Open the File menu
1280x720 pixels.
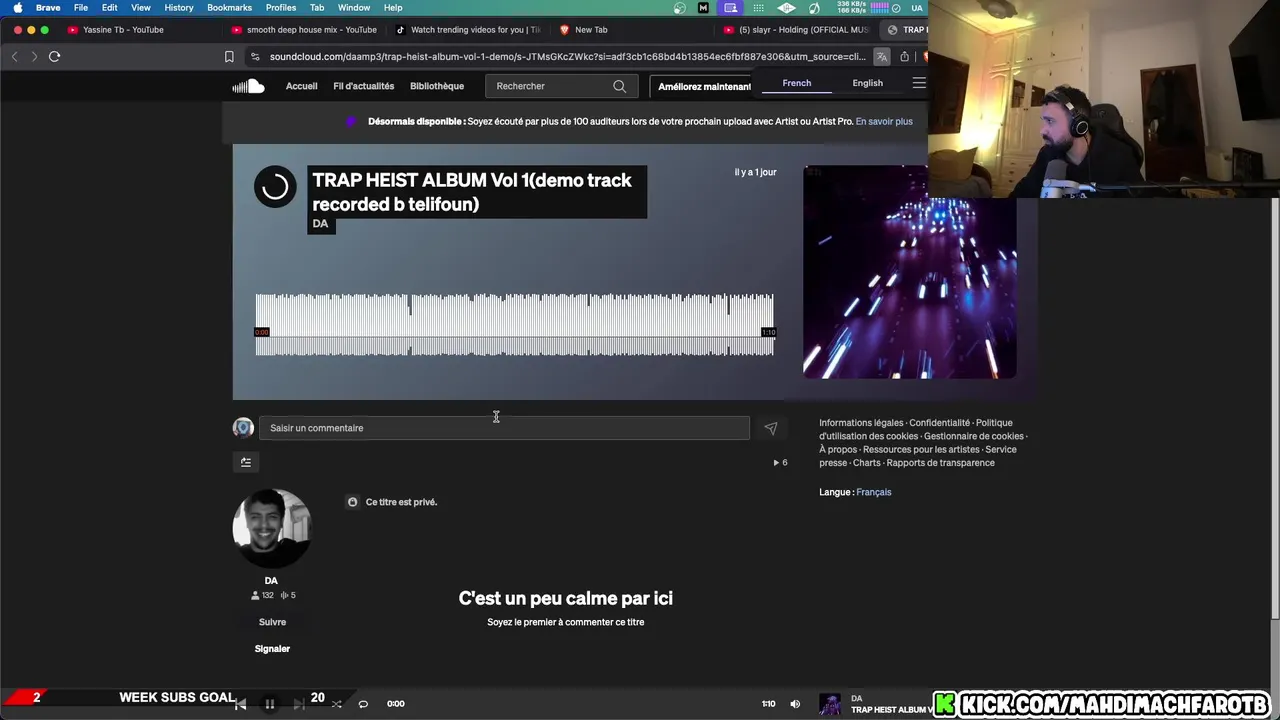coord(81,8)
